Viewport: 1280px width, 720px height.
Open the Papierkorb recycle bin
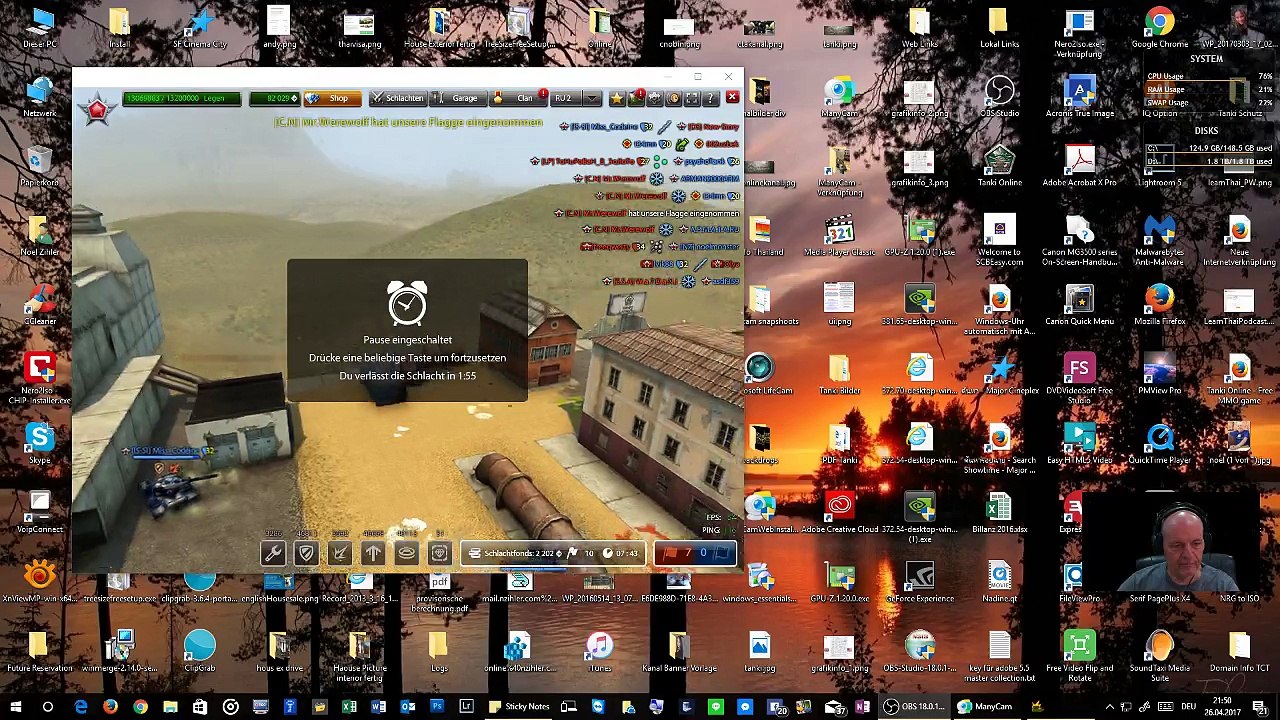[40, 167]
